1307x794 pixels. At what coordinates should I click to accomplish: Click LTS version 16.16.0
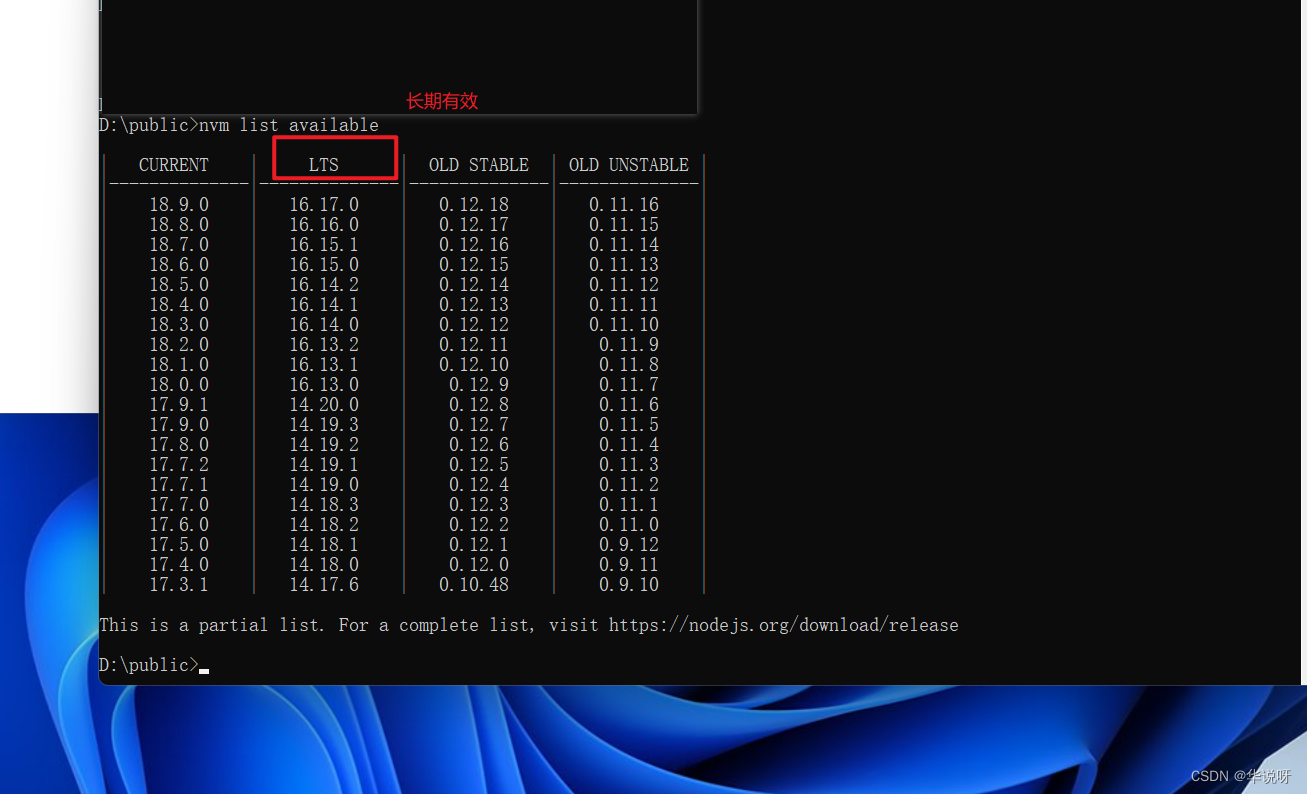pyautogui.click(x=324, y=225)
